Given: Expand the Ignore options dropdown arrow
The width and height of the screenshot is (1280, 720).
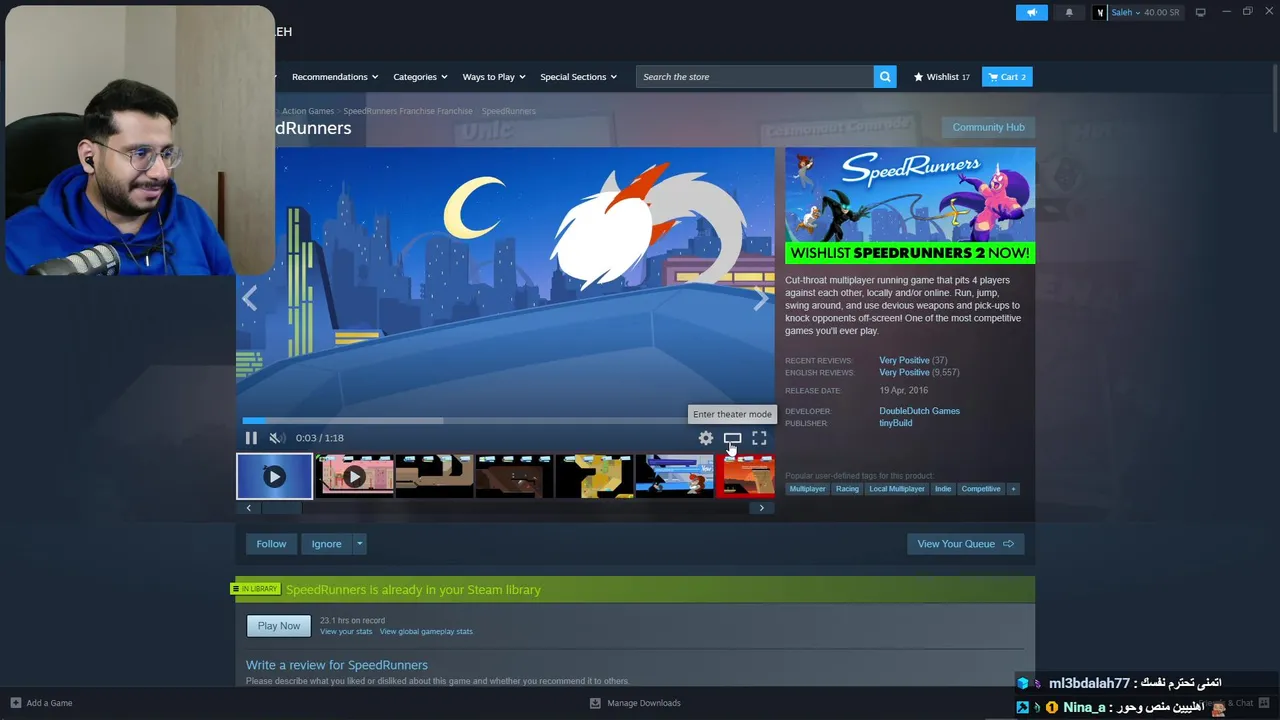Looking at the screenshot, I should tap(360, 544).
